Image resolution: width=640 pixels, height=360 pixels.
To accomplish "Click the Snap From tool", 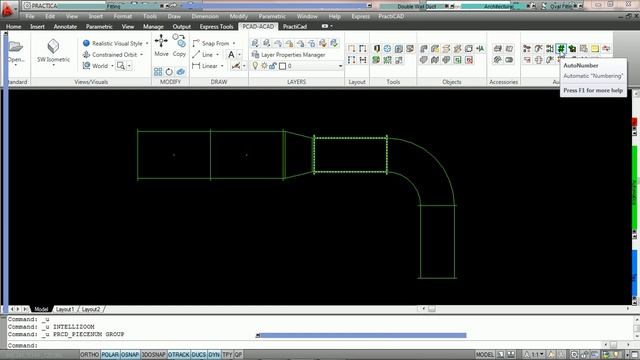I will click(211, 43).
